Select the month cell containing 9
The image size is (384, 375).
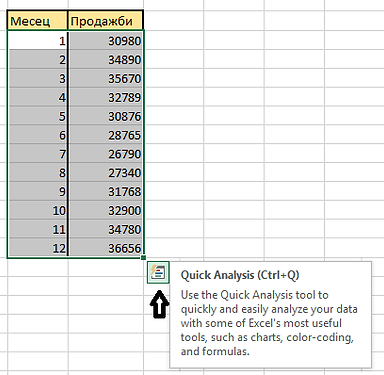(37, 191)
